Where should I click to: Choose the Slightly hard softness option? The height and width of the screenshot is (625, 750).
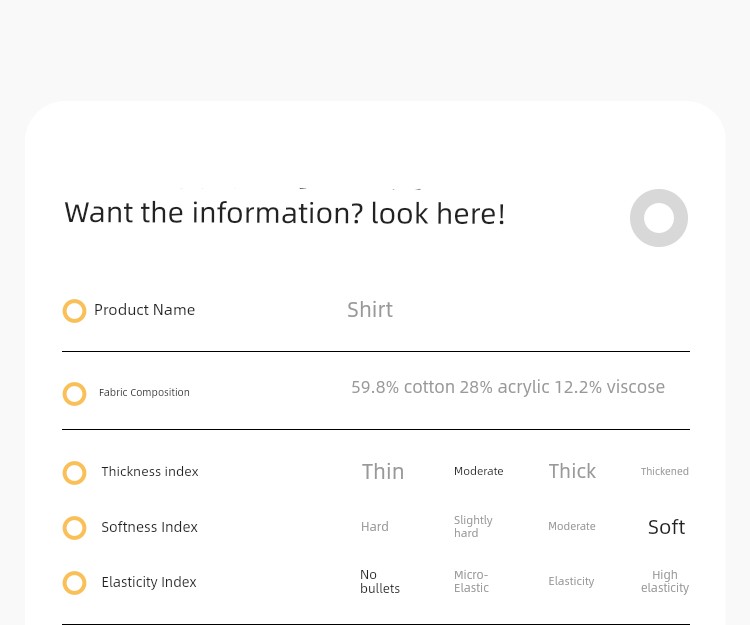coord(473,526)
